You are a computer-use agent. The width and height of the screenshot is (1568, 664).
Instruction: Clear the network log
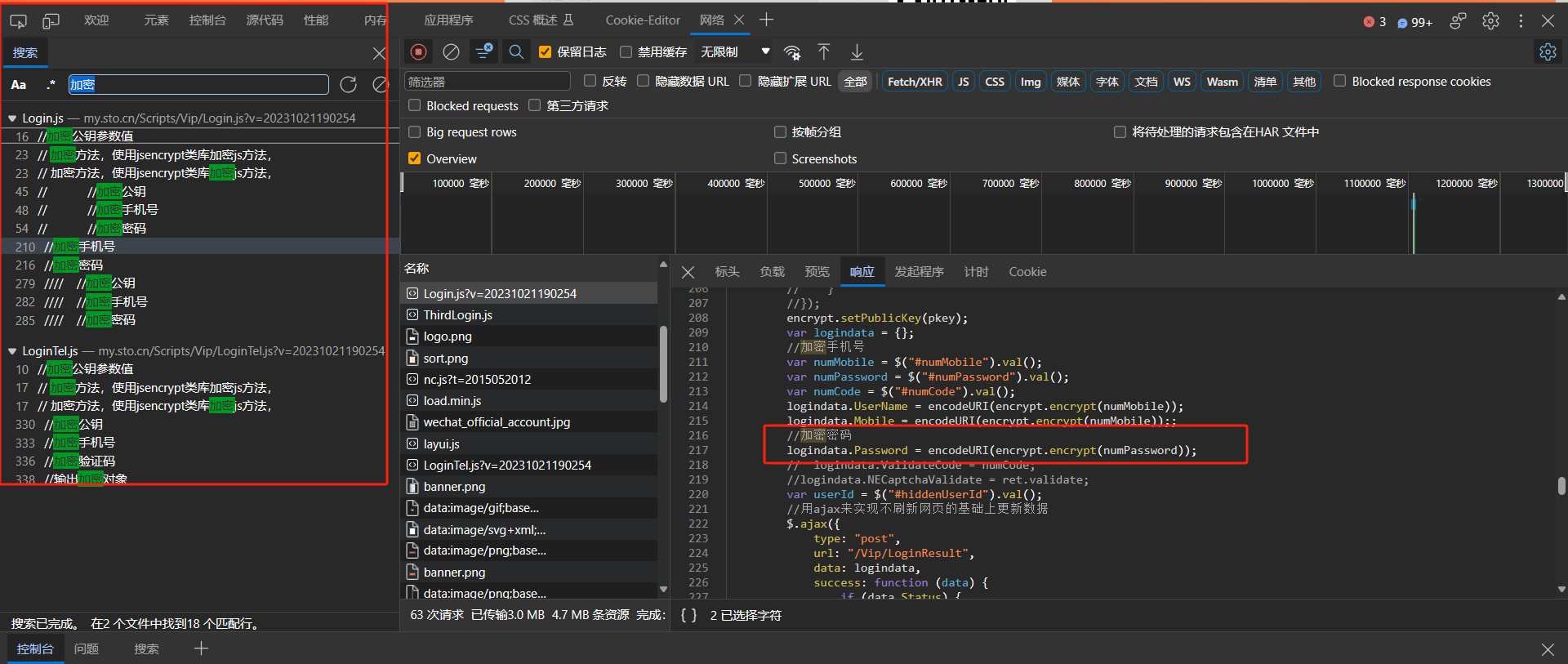pos(451,52)
